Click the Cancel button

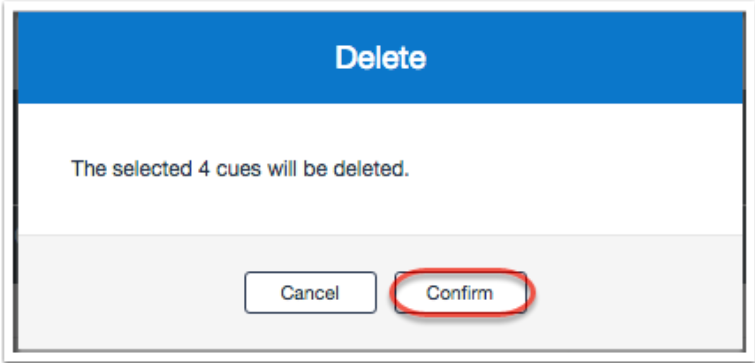310,292
